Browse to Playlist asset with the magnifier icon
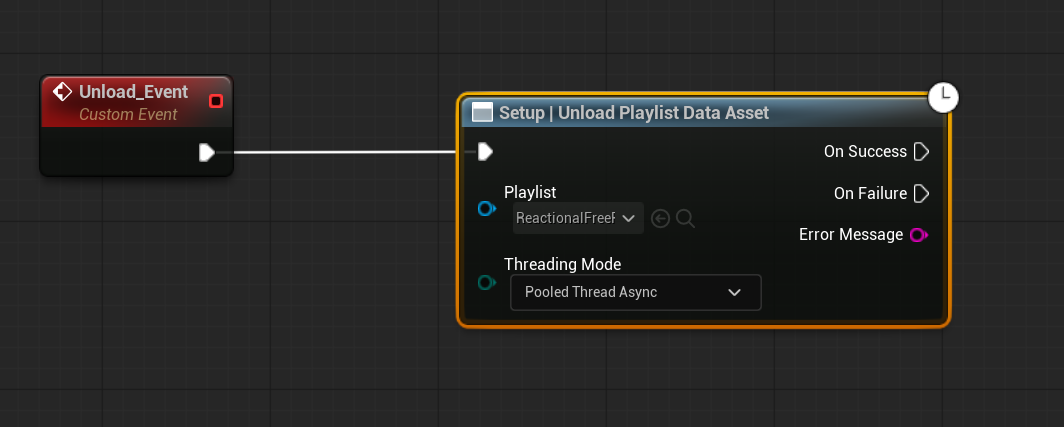This screenshot has height=427, width=1064. click(685, 218)
